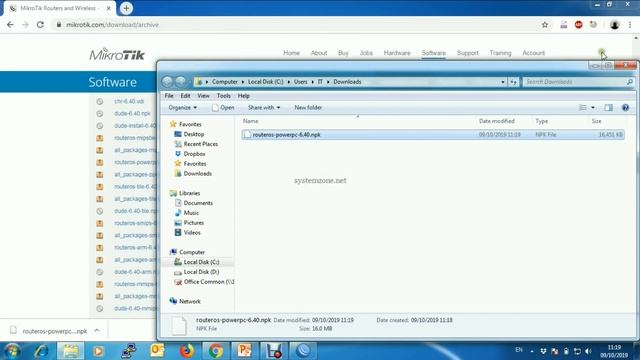
Task: Go to the Hardware page on MikroTik
Action: click(397, 53)
